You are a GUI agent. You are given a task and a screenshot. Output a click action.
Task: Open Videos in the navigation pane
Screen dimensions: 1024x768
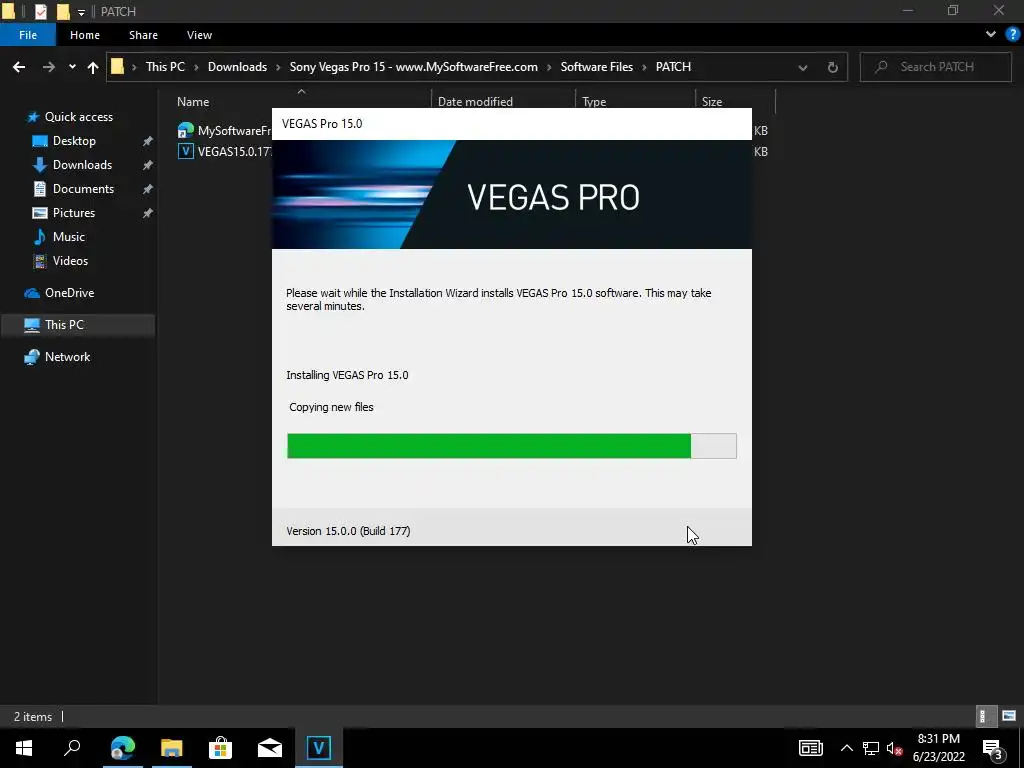click(x=70, y=261)
